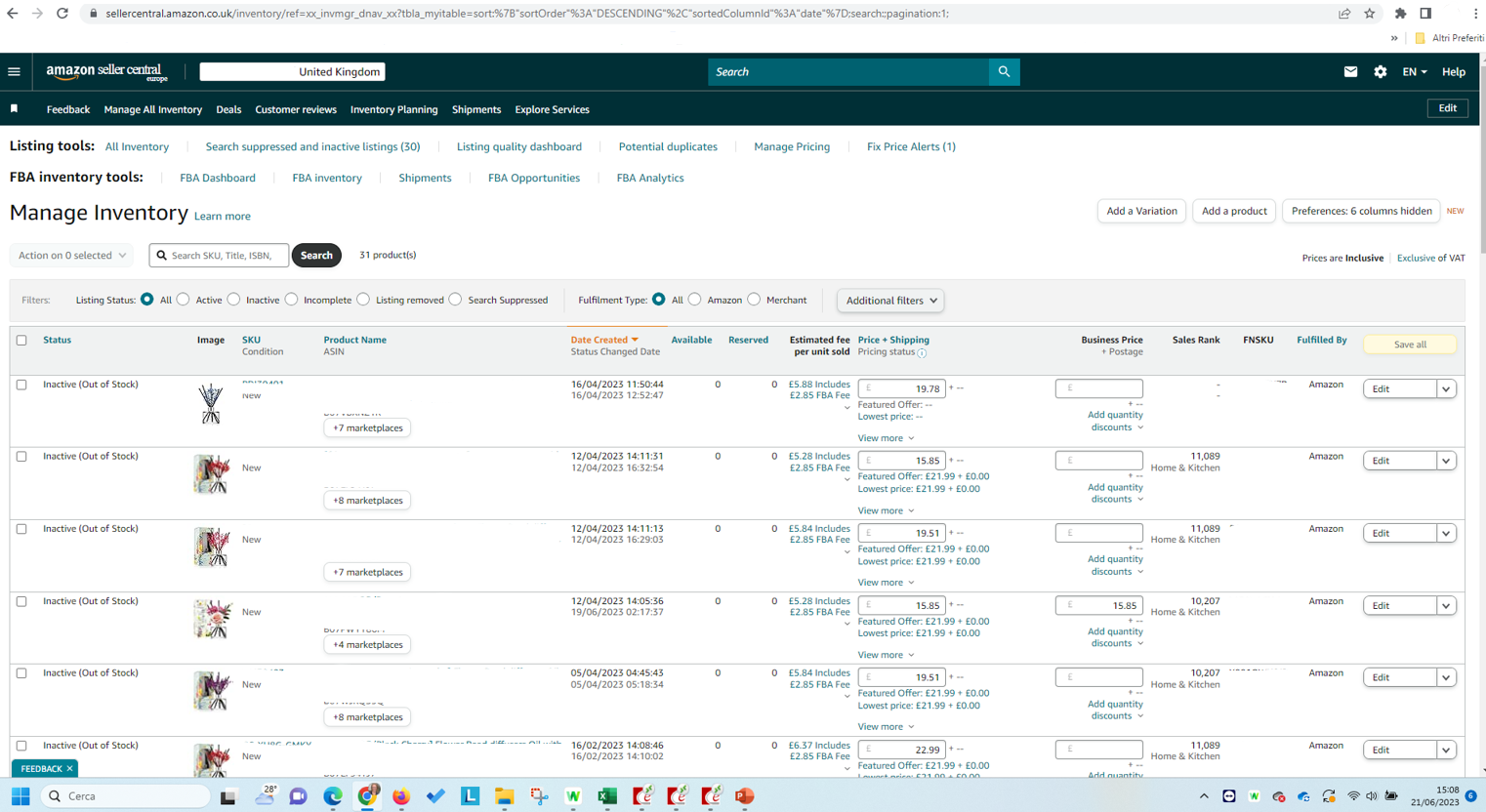This screenshot has width=1486, height=812.
Task: Select the select-all checkbox in table header
Action: click(x=21, y=341)
